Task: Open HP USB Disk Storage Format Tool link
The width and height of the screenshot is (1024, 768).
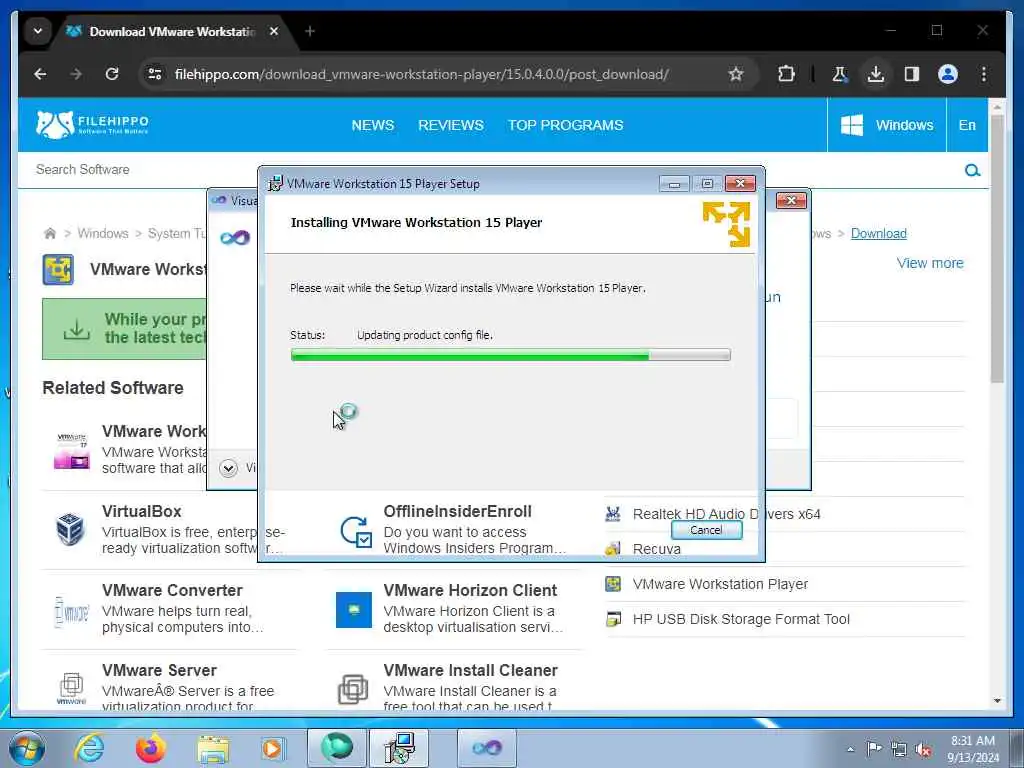Action: click(x=741, y=620)
